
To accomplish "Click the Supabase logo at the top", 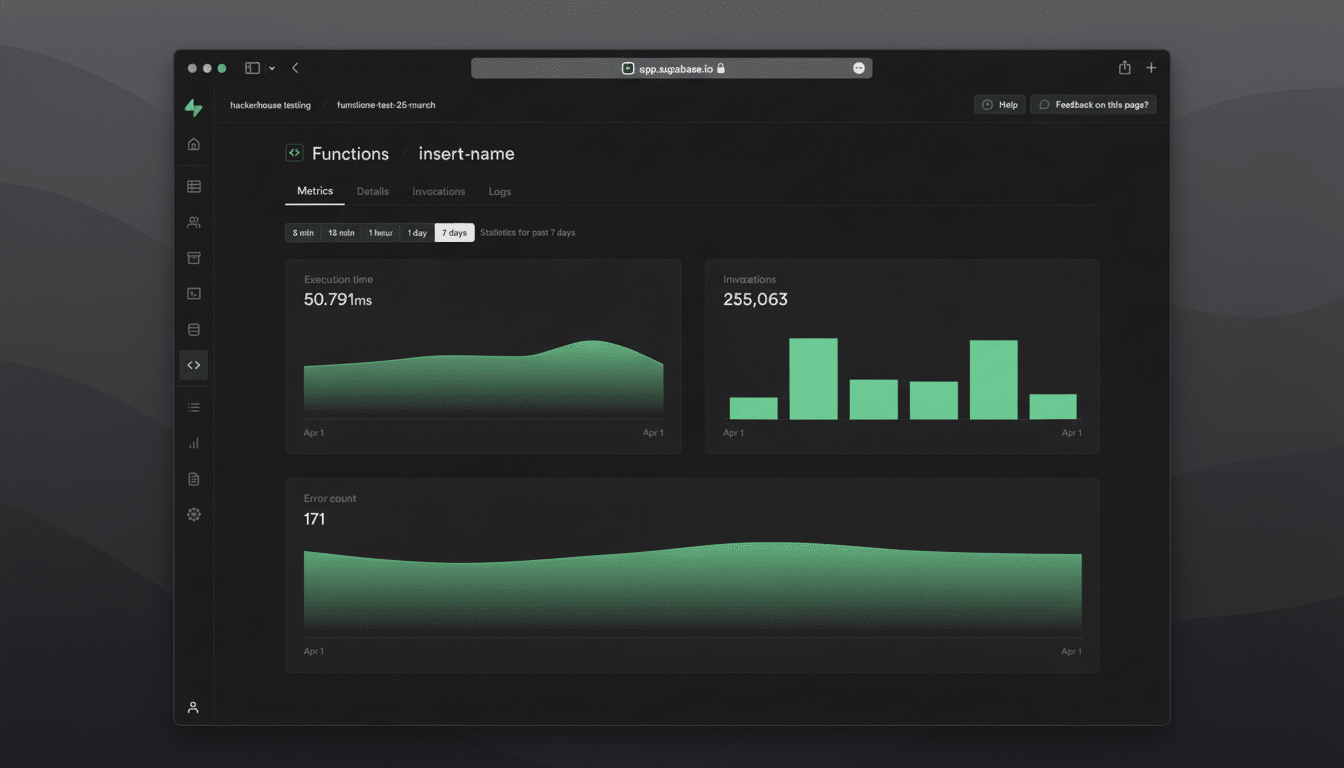I will 193,107.
